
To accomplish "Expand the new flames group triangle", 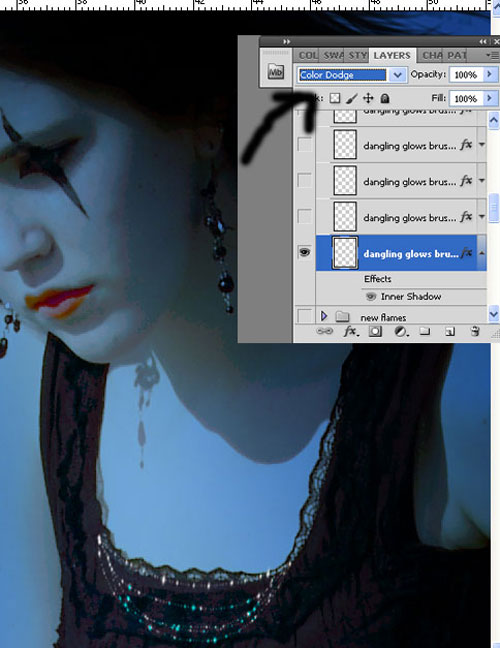I will coord(324,317).
